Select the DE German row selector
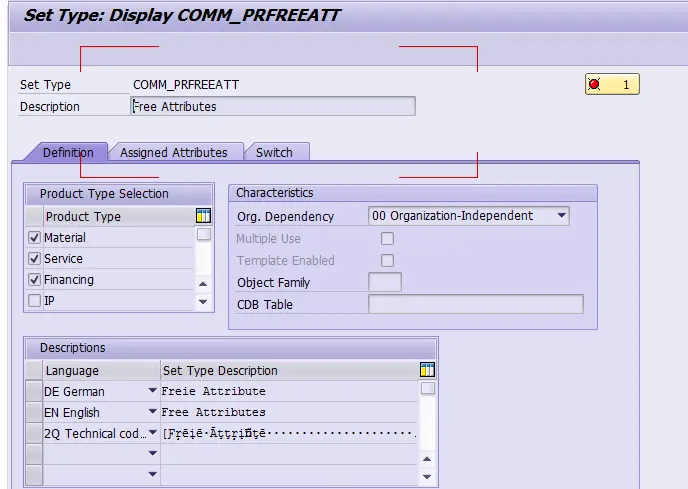The width and height of the screenshot is (688, 489). click(x=34, y=391)
